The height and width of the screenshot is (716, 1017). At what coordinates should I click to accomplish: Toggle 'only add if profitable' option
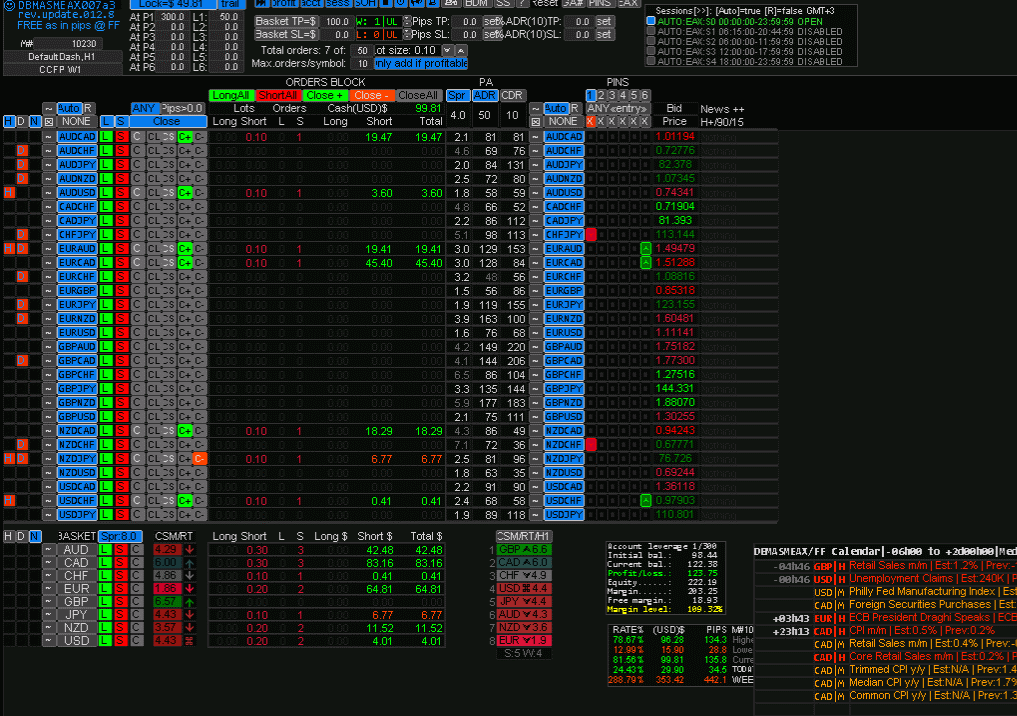pyautogui.click(x=421, y=64)
